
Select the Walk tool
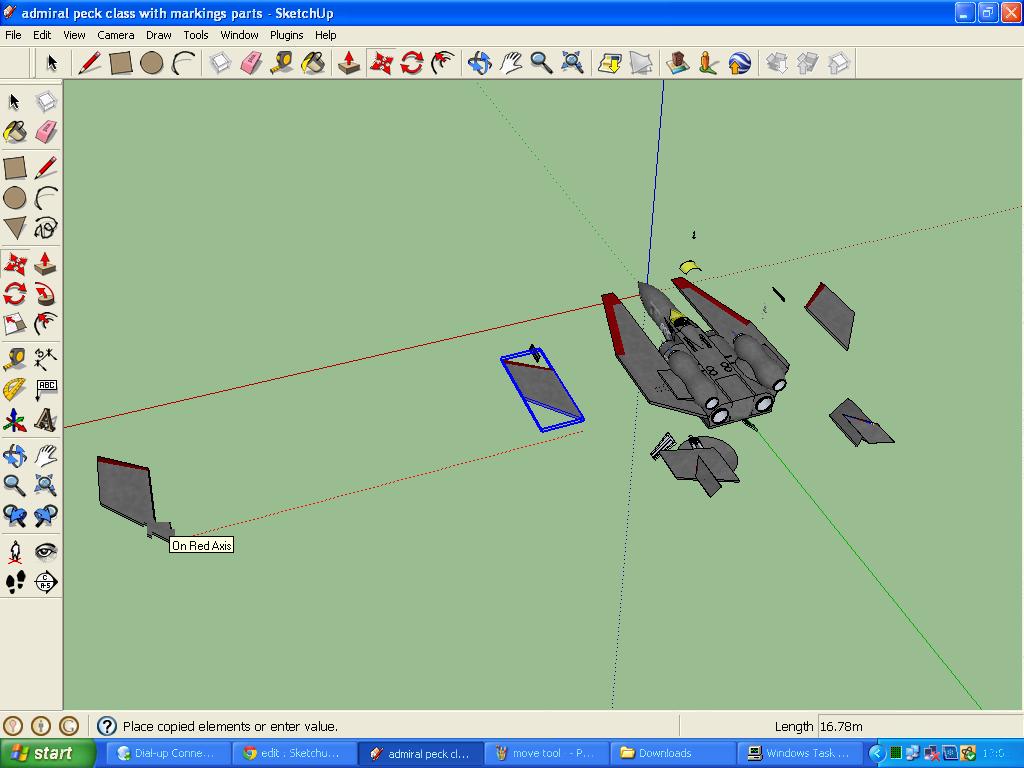coord(14,583)
